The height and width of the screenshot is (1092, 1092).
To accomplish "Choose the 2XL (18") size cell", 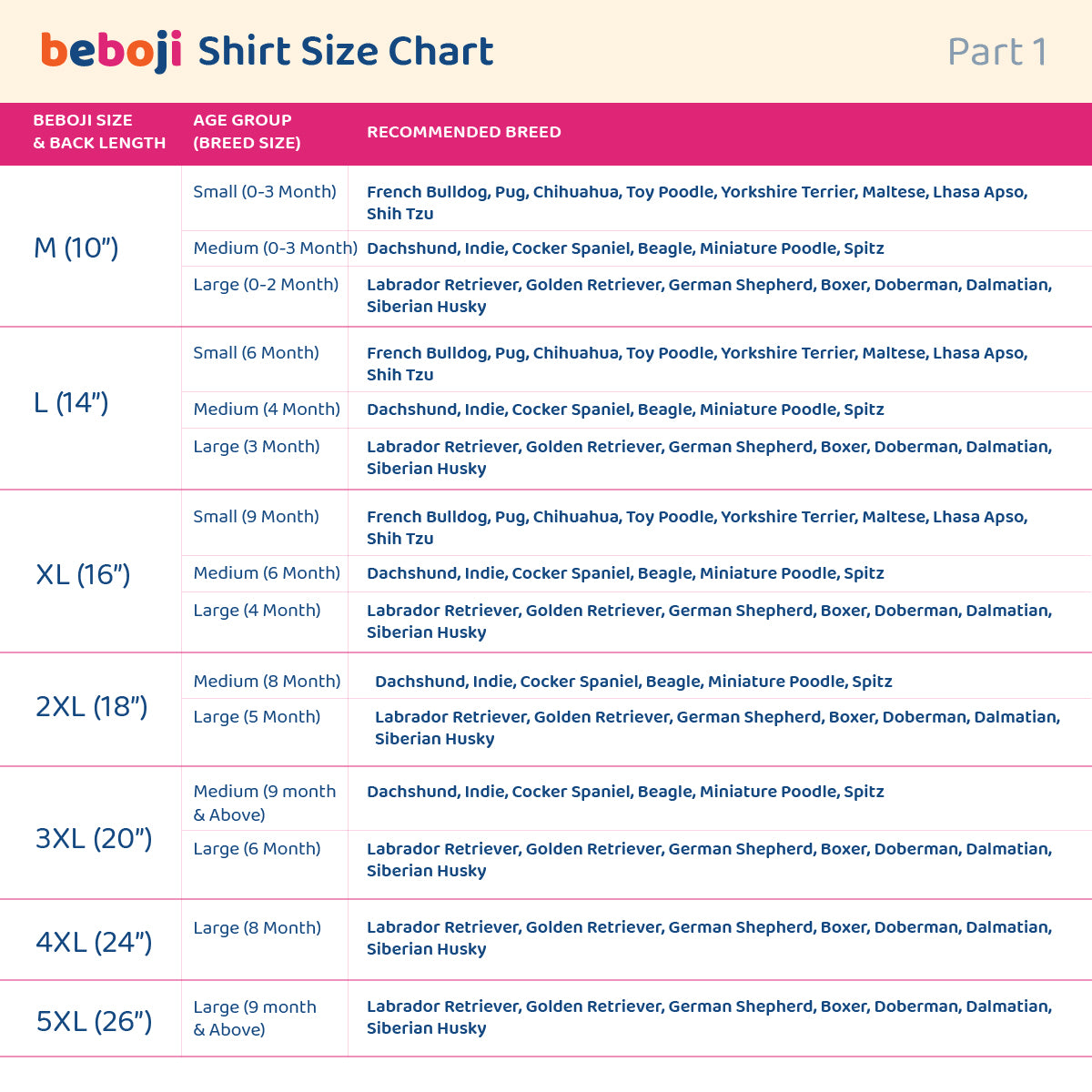I will (x=91, y=706).
